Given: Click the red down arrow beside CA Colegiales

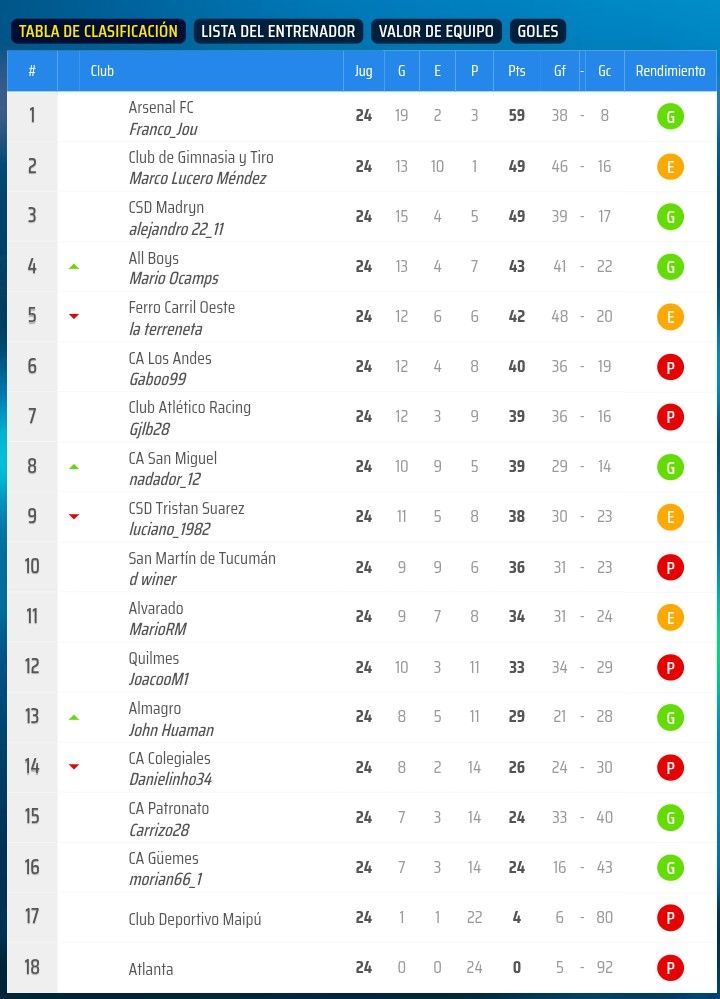Looking at the screenshot, I should [73, 767].
